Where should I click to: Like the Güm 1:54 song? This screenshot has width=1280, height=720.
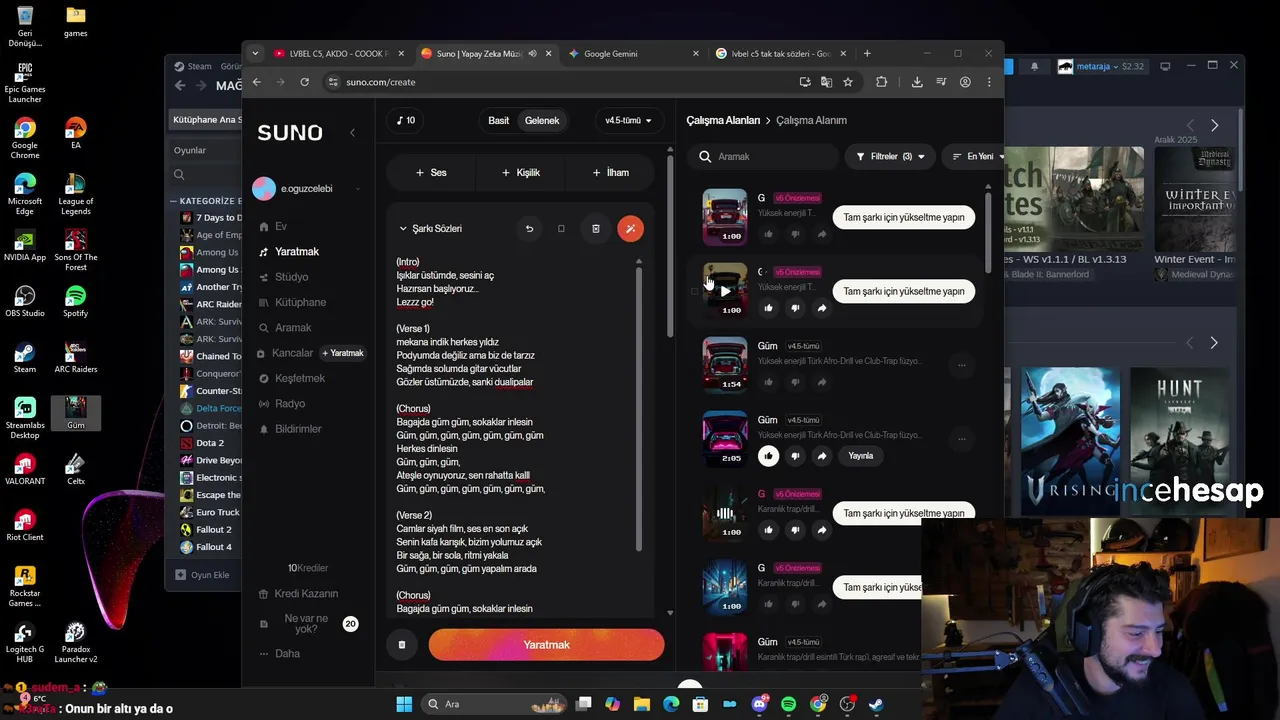click(768, 382)
